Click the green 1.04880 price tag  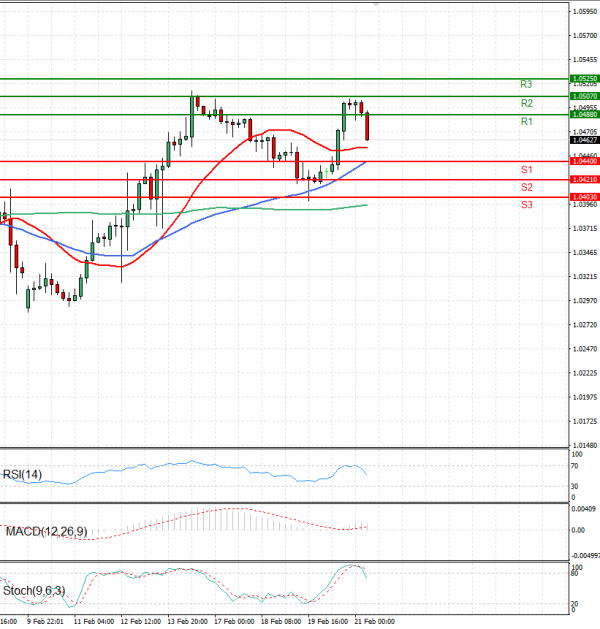(x=584, y=115)
